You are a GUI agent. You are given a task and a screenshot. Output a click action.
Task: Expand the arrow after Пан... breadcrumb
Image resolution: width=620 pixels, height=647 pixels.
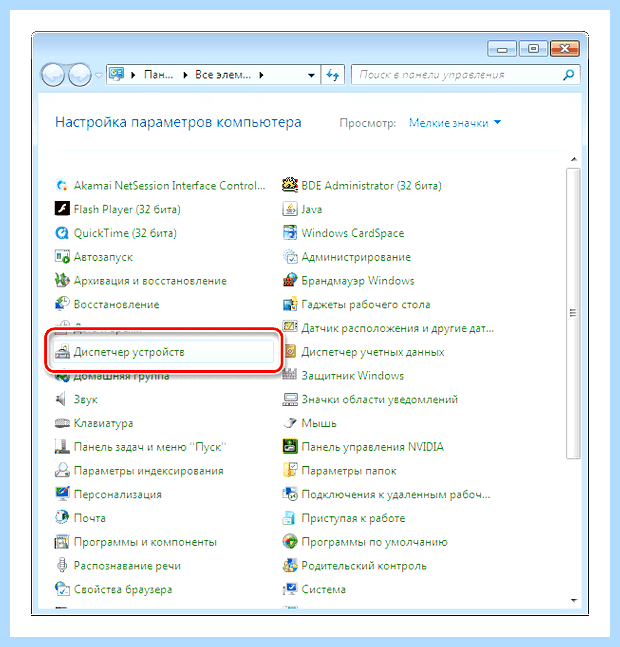tap(185, 75)
